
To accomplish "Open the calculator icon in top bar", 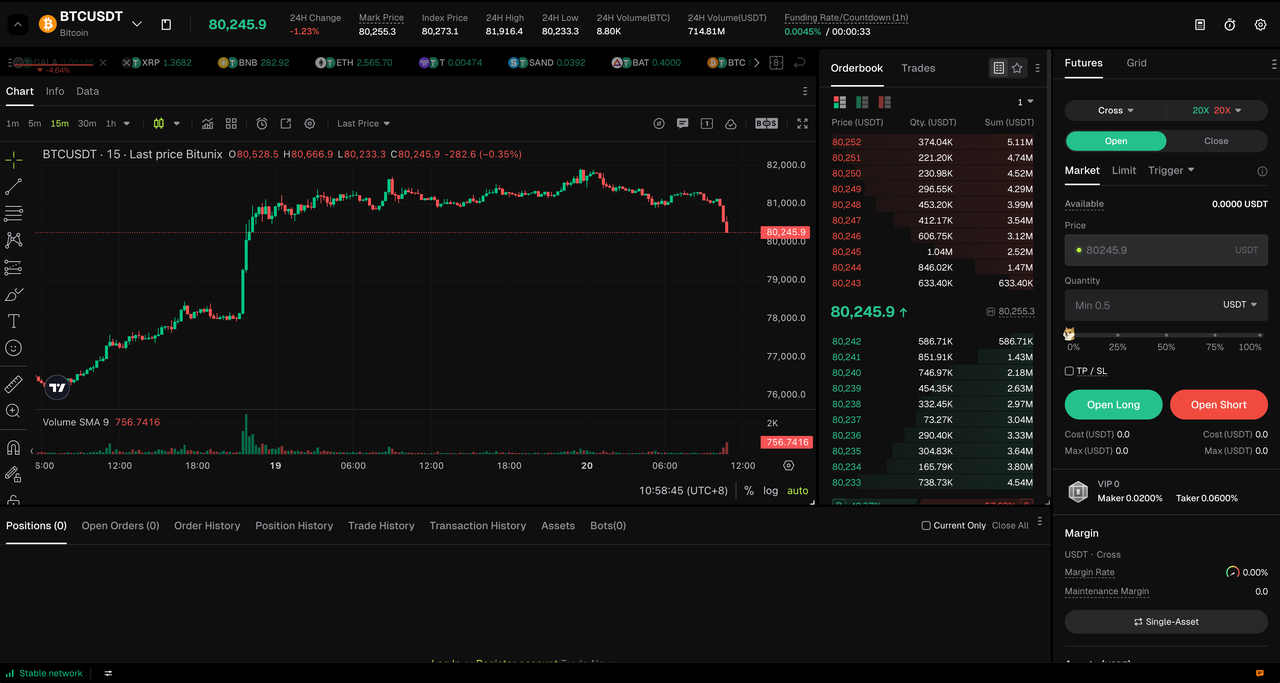I will point(1200,24).
